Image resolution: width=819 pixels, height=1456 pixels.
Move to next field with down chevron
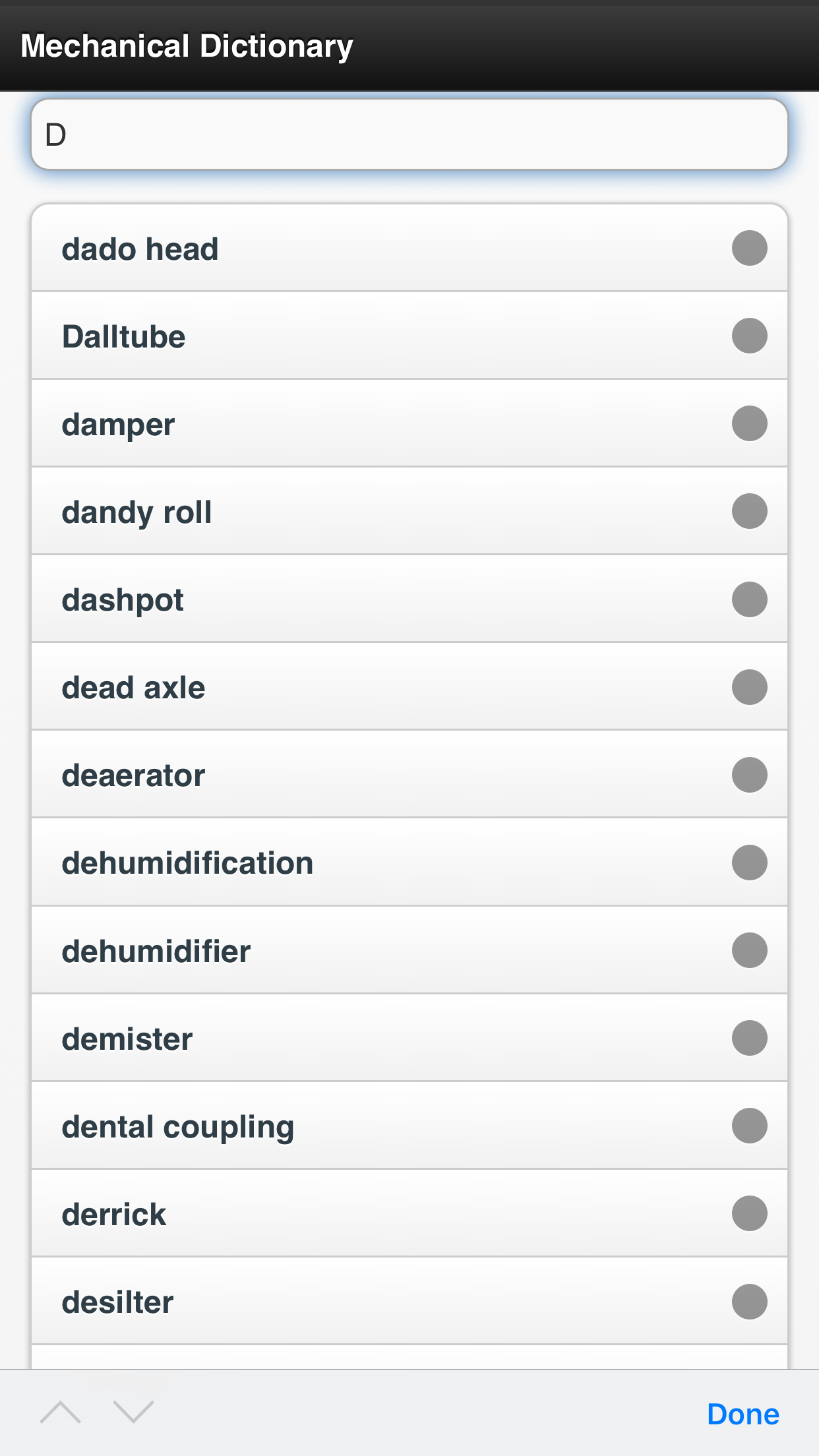133,1412
